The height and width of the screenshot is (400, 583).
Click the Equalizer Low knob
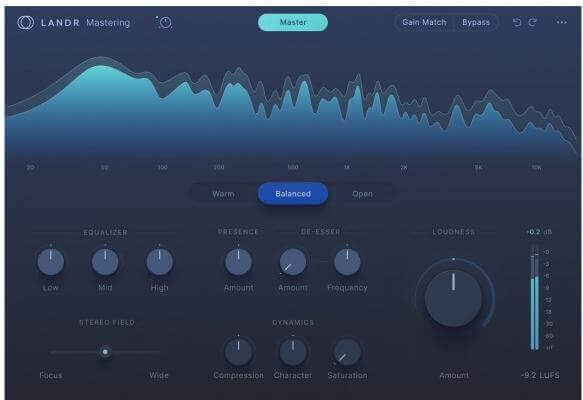point(51,262)
